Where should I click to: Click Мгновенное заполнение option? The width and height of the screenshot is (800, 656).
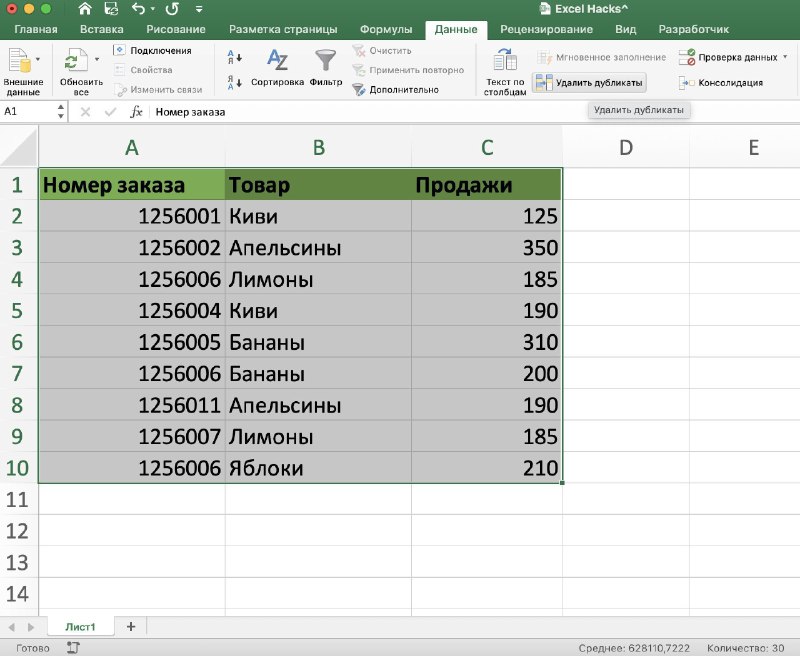(602, 57)
